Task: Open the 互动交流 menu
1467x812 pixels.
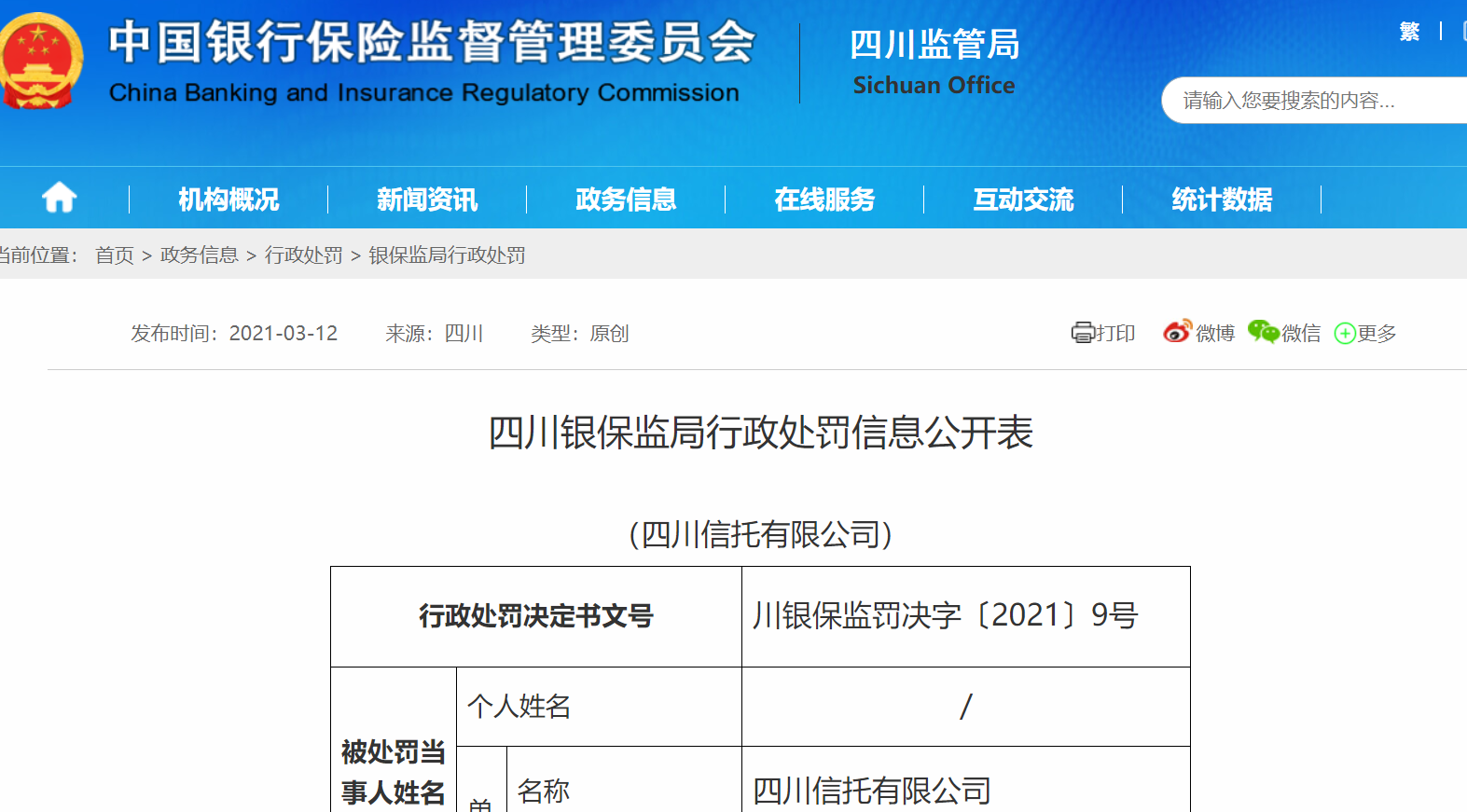Action: click(1023, 199)
